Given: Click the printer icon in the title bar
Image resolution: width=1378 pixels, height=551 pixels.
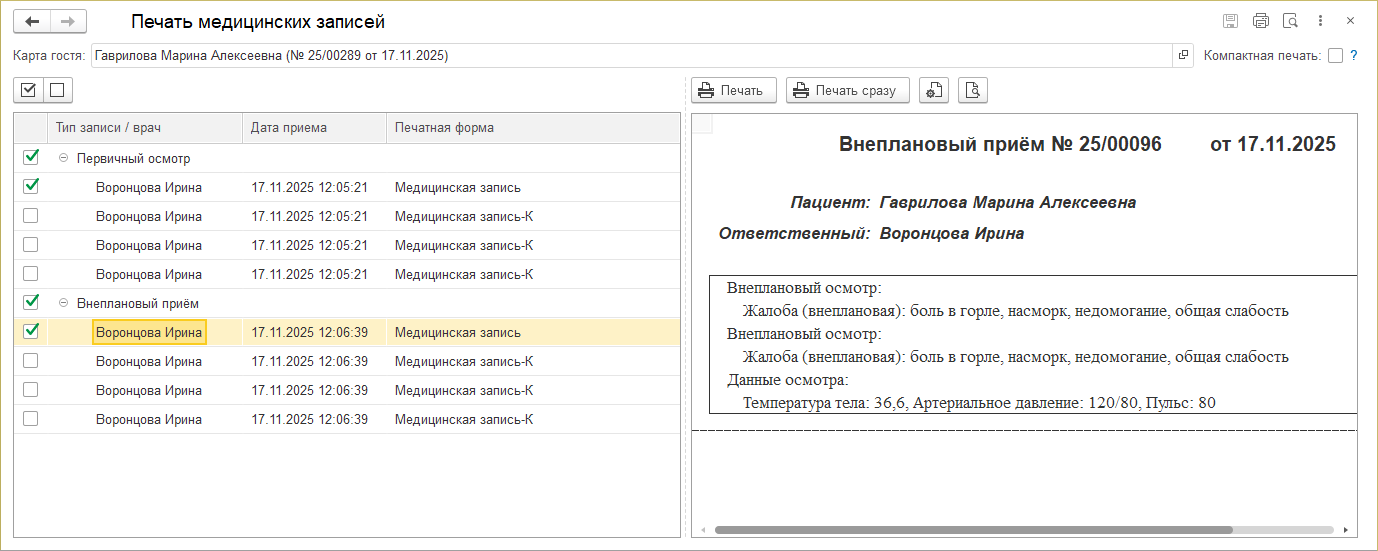Looking at the screenshot, I should (x=1260, y=21).
